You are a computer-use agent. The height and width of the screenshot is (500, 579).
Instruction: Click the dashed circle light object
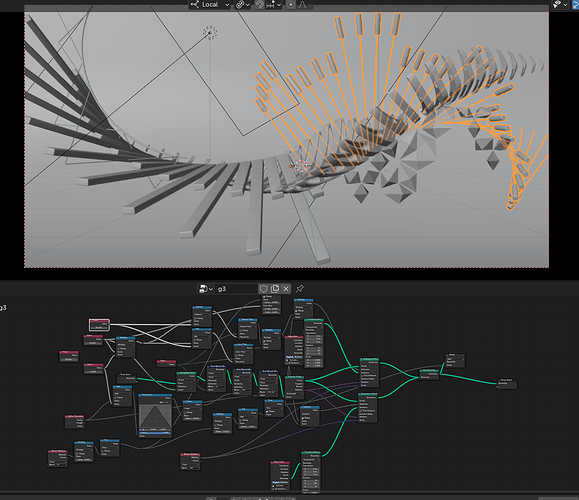coord(210,32)
